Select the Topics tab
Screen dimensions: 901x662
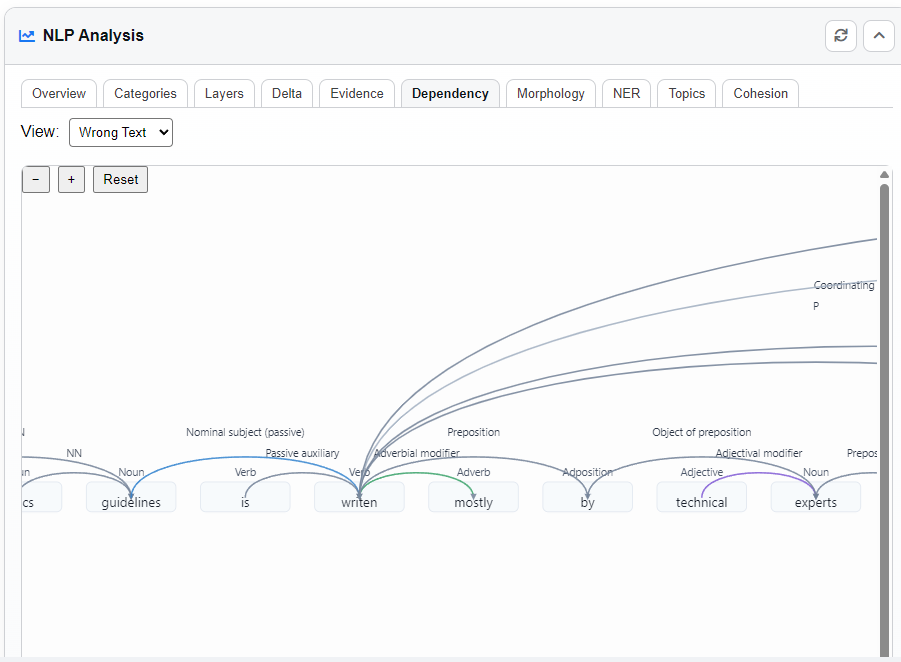point(687,93)
